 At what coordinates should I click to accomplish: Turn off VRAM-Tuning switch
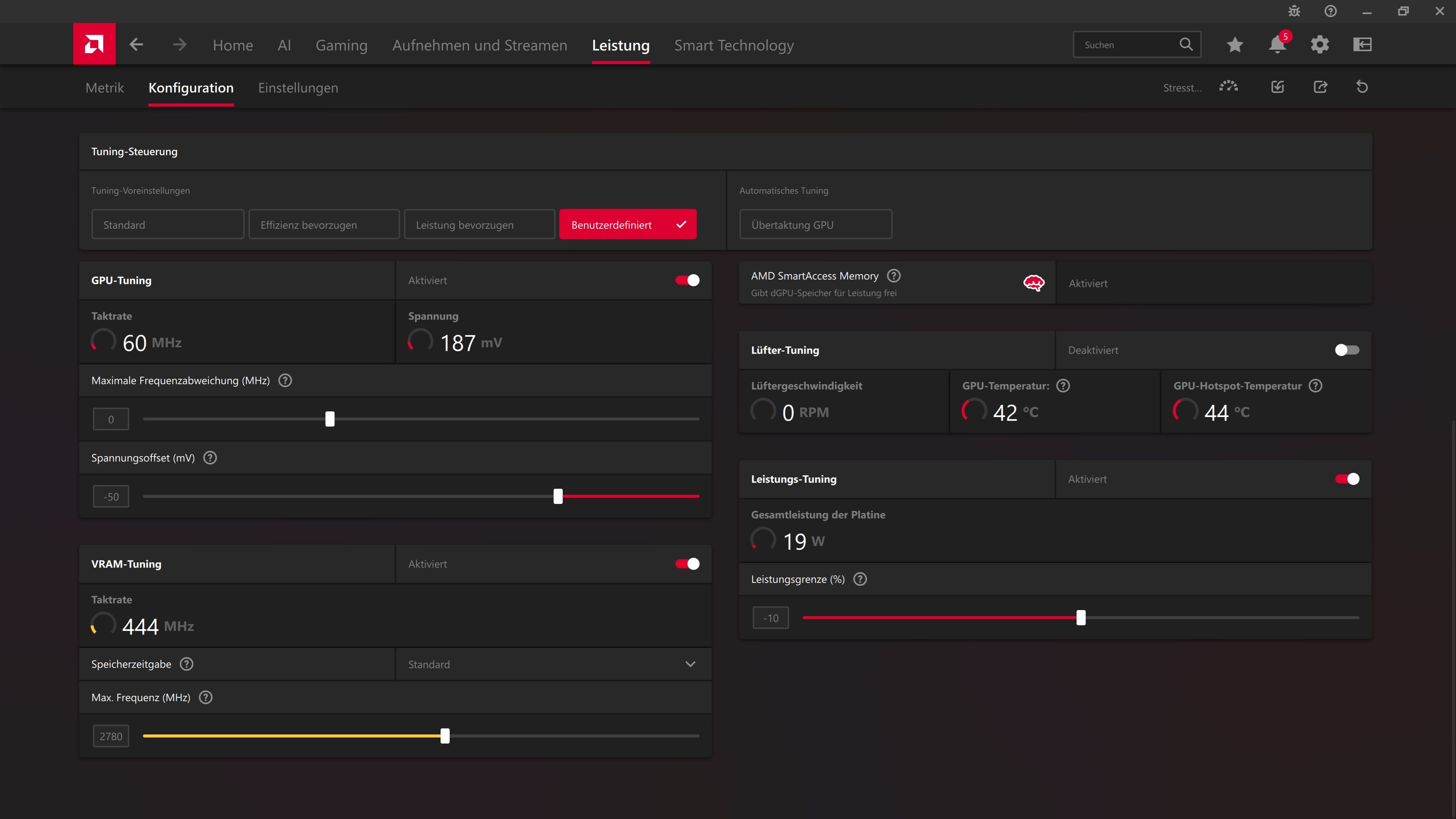[x=687, y=564]
